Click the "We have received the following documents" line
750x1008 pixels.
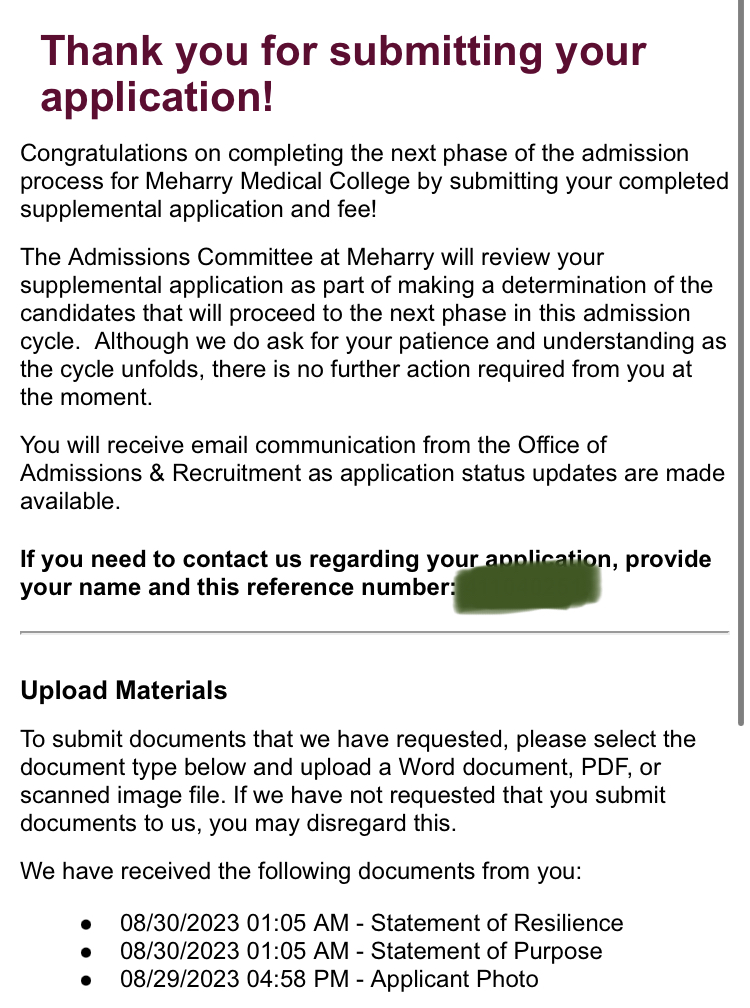point(300,871)
